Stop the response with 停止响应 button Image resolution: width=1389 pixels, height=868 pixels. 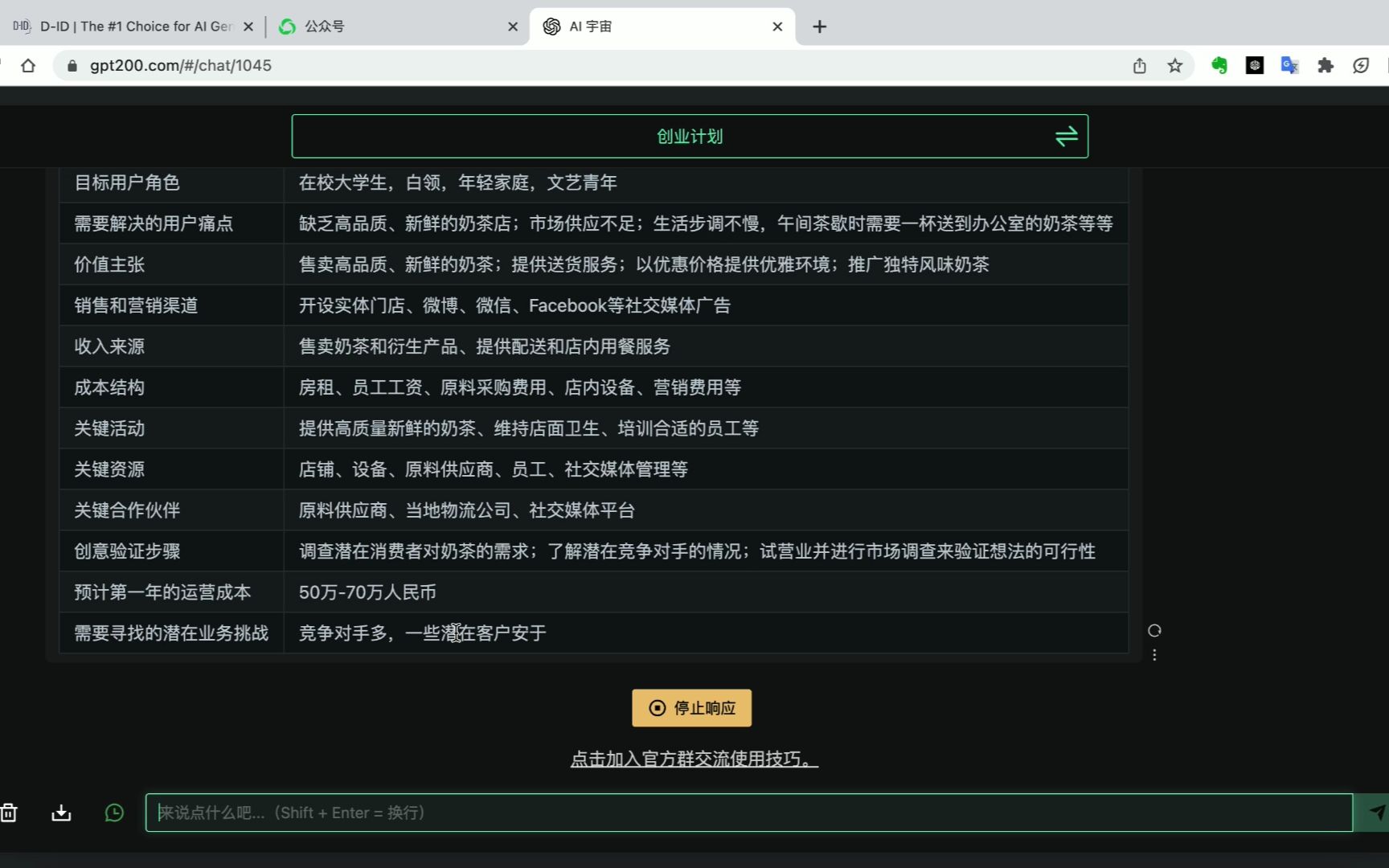coord(691,708)
